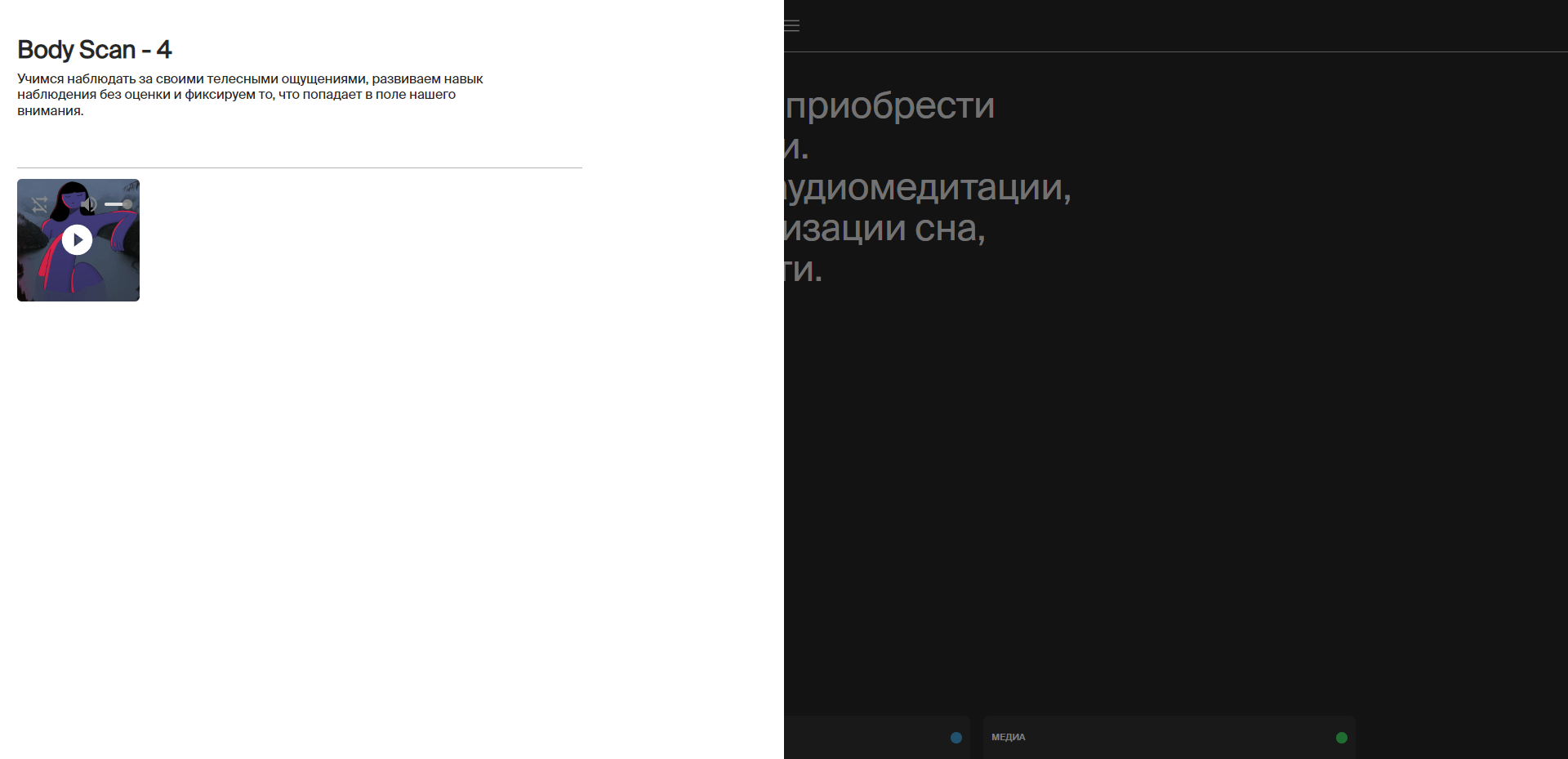This screenshot has height=759, width=1568.
Task: Mute audio with the speaker icon
Action: (x=89, y=204)
